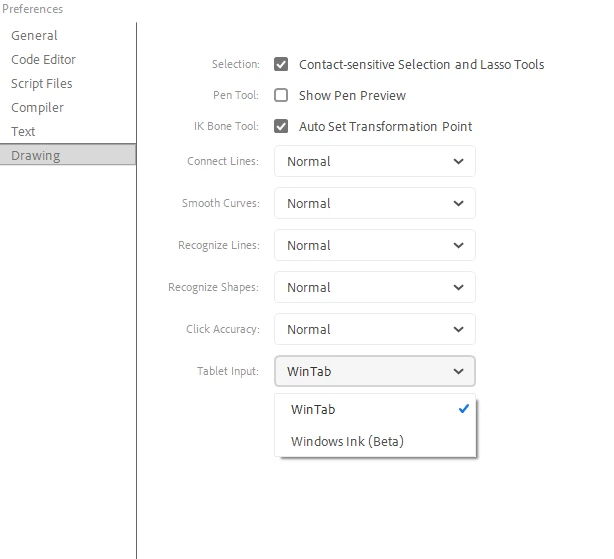The image size is (614, 559).
Task: Open the Compiler preferences category
Action: point(37,107)
